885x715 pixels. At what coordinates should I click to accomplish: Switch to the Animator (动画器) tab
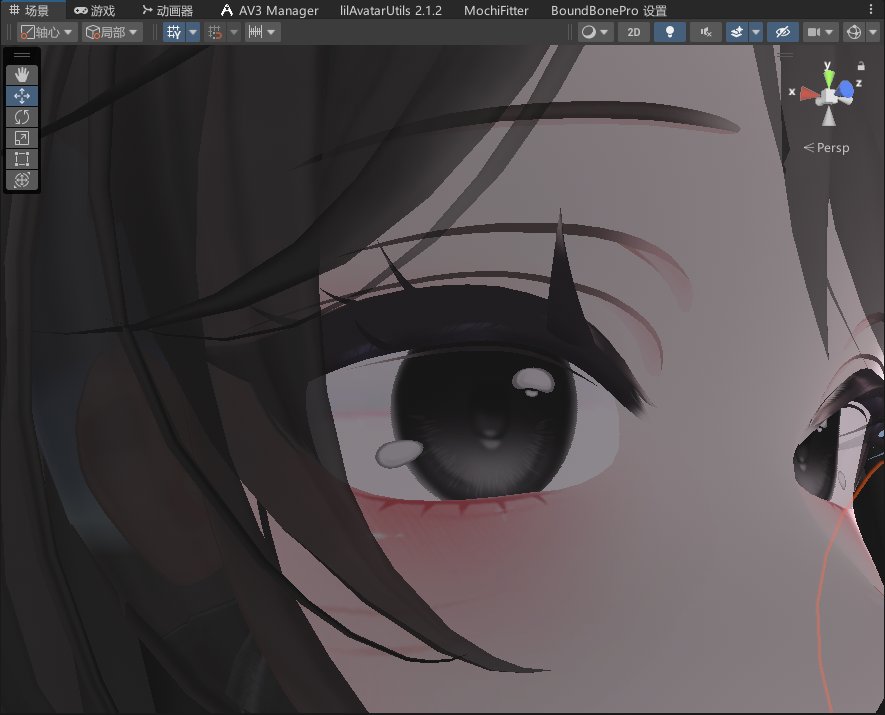pos(168,10)
